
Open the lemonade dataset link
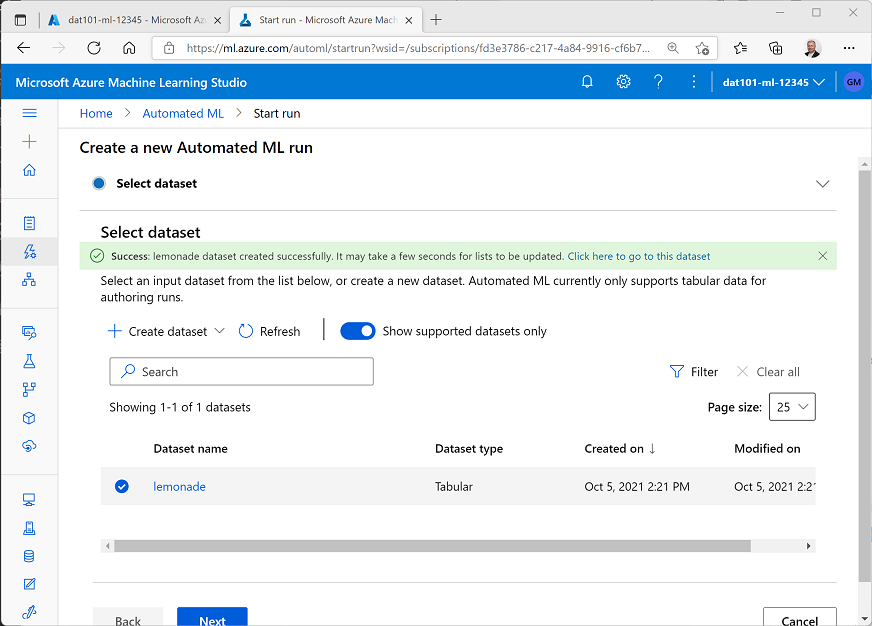[x=179, y=487]
